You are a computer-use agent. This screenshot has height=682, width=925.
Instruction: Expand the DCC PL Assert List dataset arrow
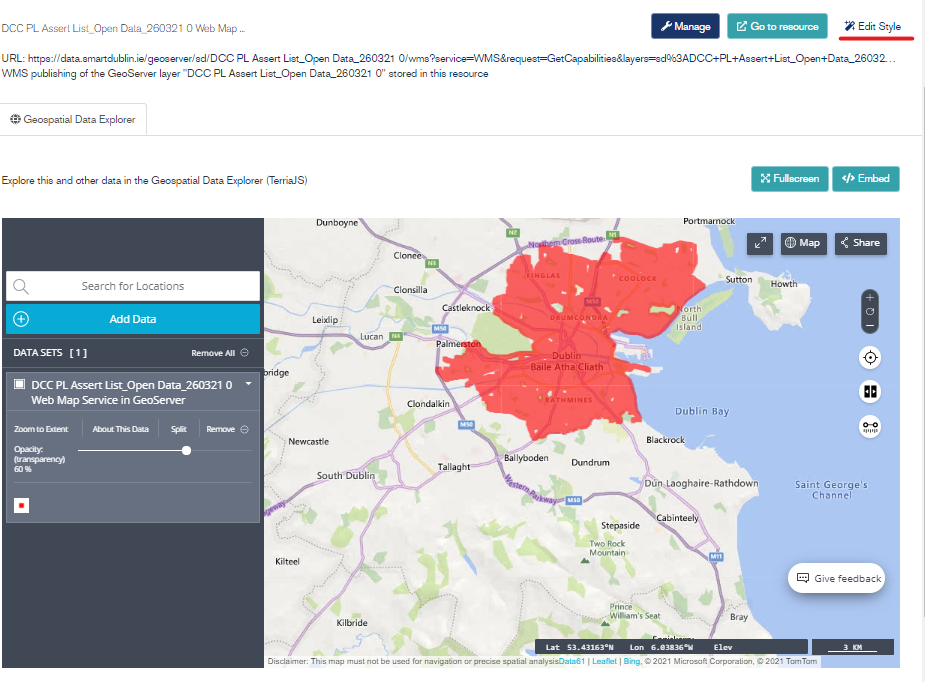247,384
